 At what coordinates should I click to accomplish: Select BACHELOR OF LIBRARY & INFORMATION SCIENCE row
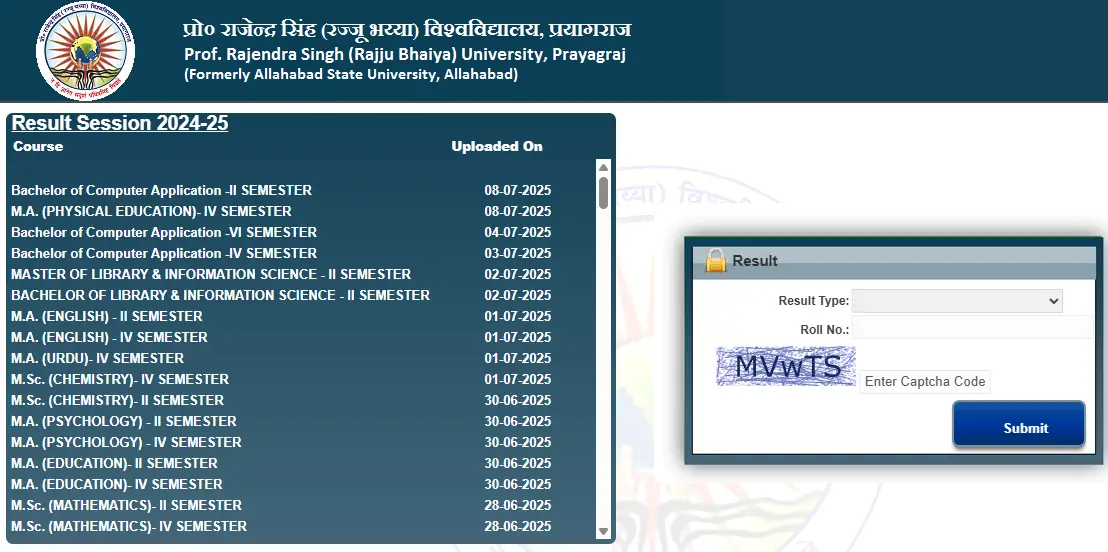click(220, 295)
